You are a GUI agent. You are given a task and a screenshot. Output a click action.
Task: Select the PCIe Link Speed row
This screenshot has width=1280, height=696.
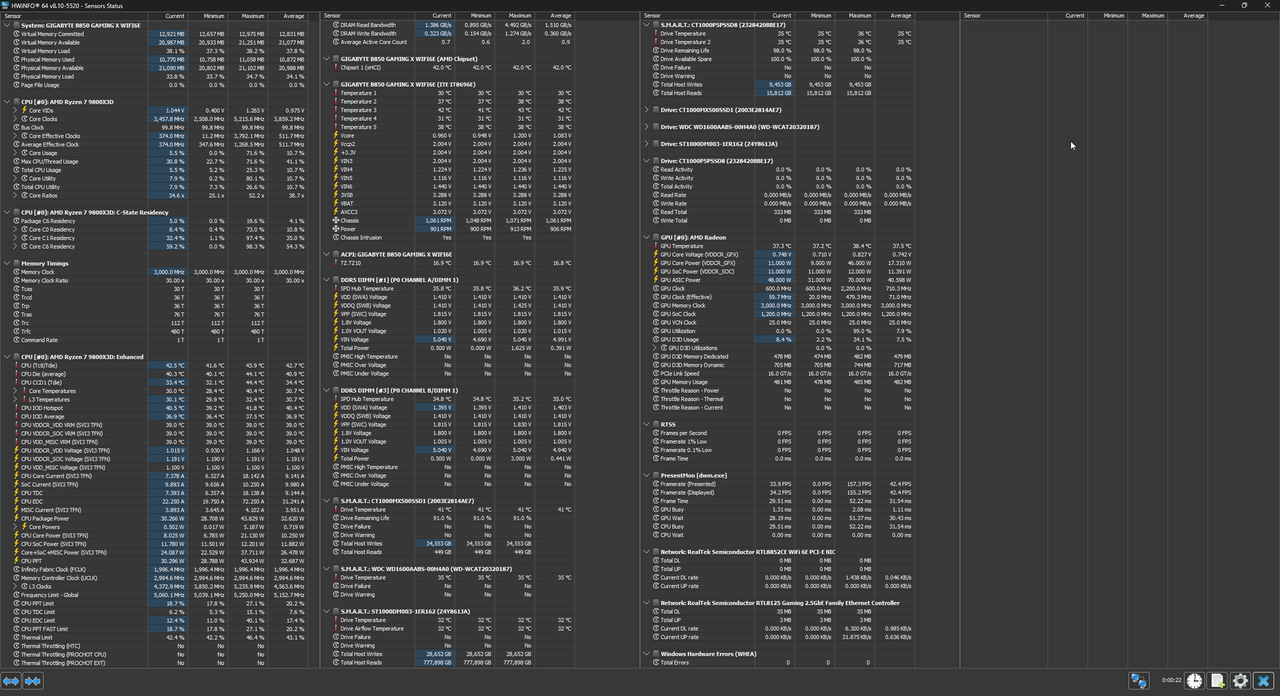(x=778, y=374)
